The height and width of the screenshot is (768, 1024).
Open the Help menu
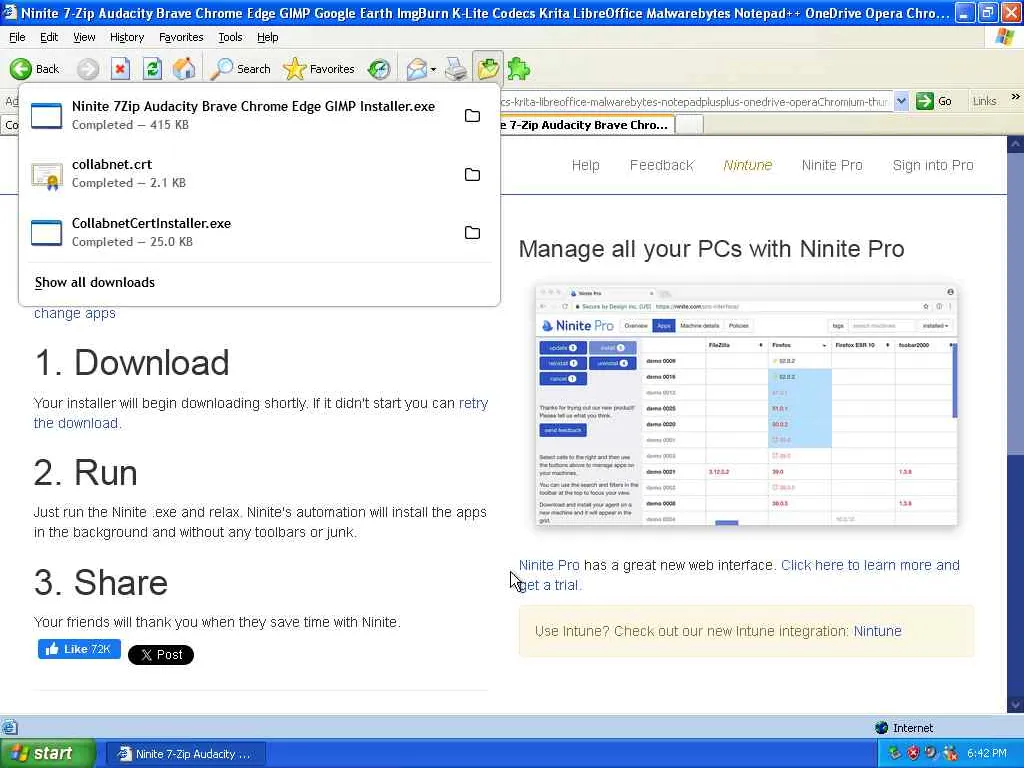(x=268, y=37)
